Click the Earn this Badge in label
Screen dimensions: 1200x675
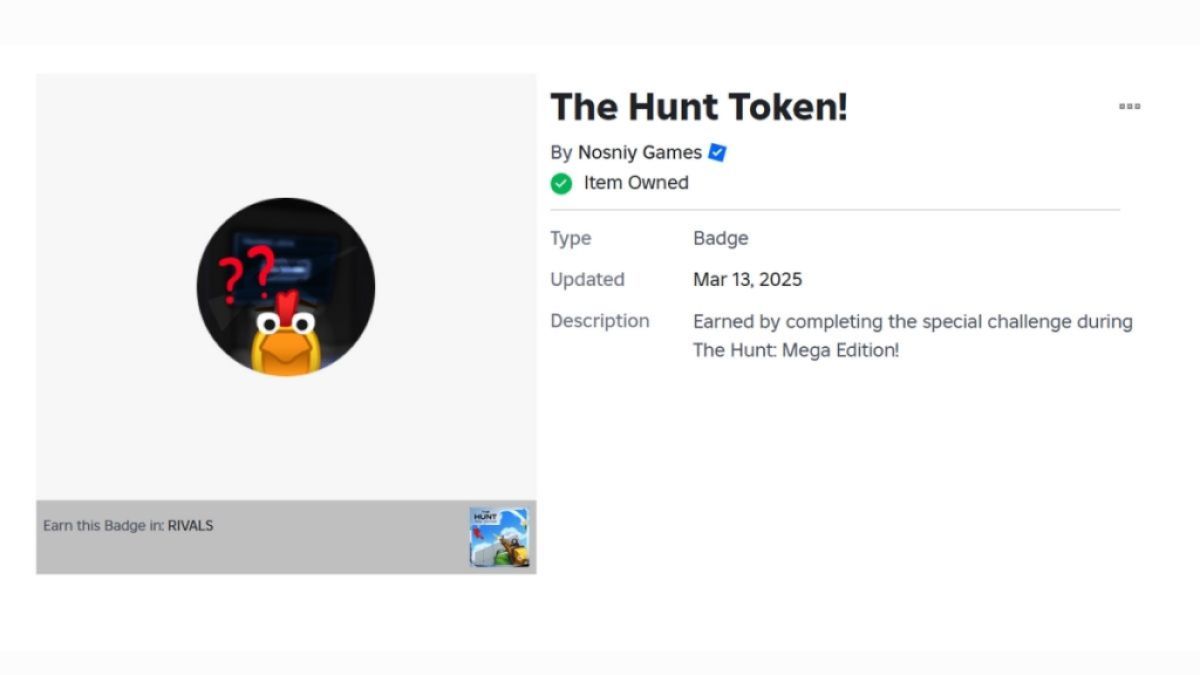[x=103, y=526]
